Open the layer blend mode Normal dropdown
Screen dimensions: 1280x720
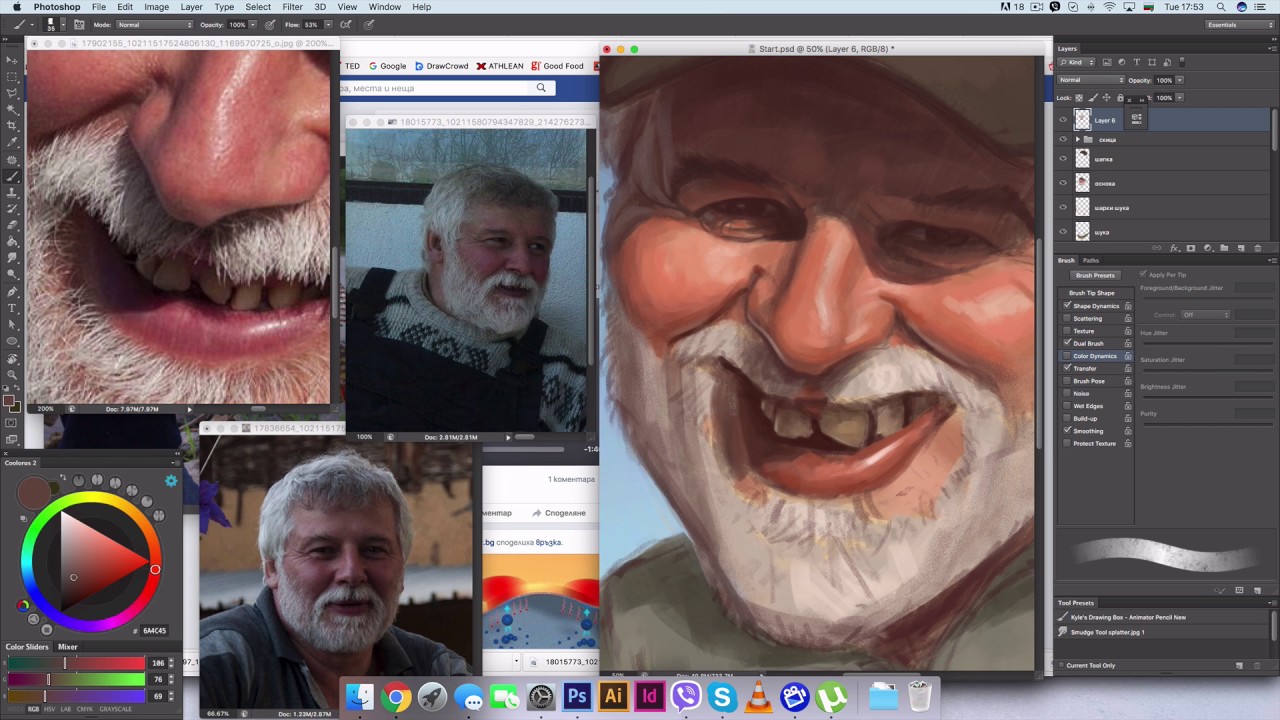point(1091,80)
